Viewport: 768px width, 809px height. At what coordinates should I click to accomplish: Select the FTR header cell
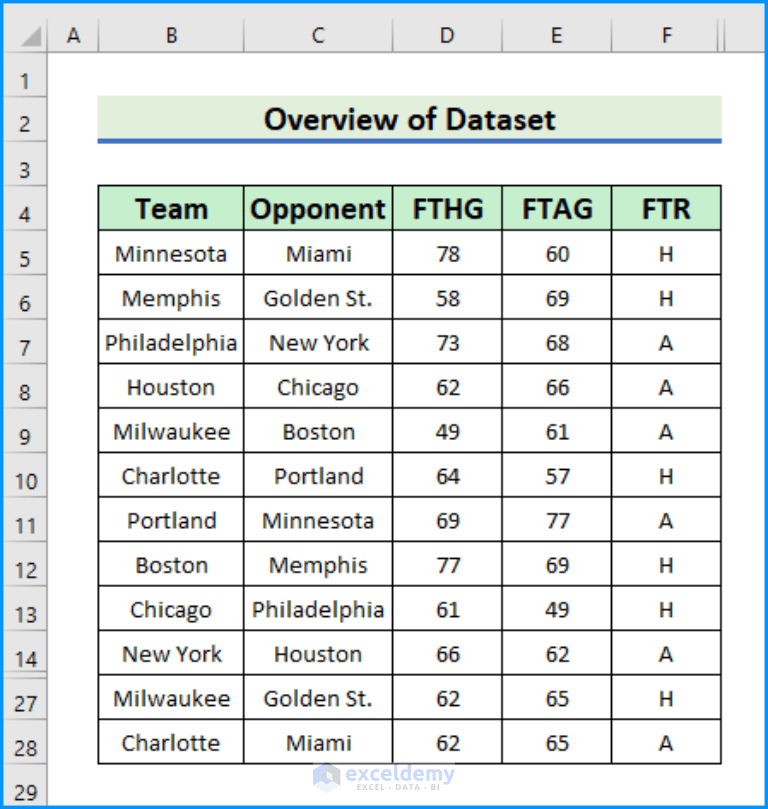click(665, 208)
